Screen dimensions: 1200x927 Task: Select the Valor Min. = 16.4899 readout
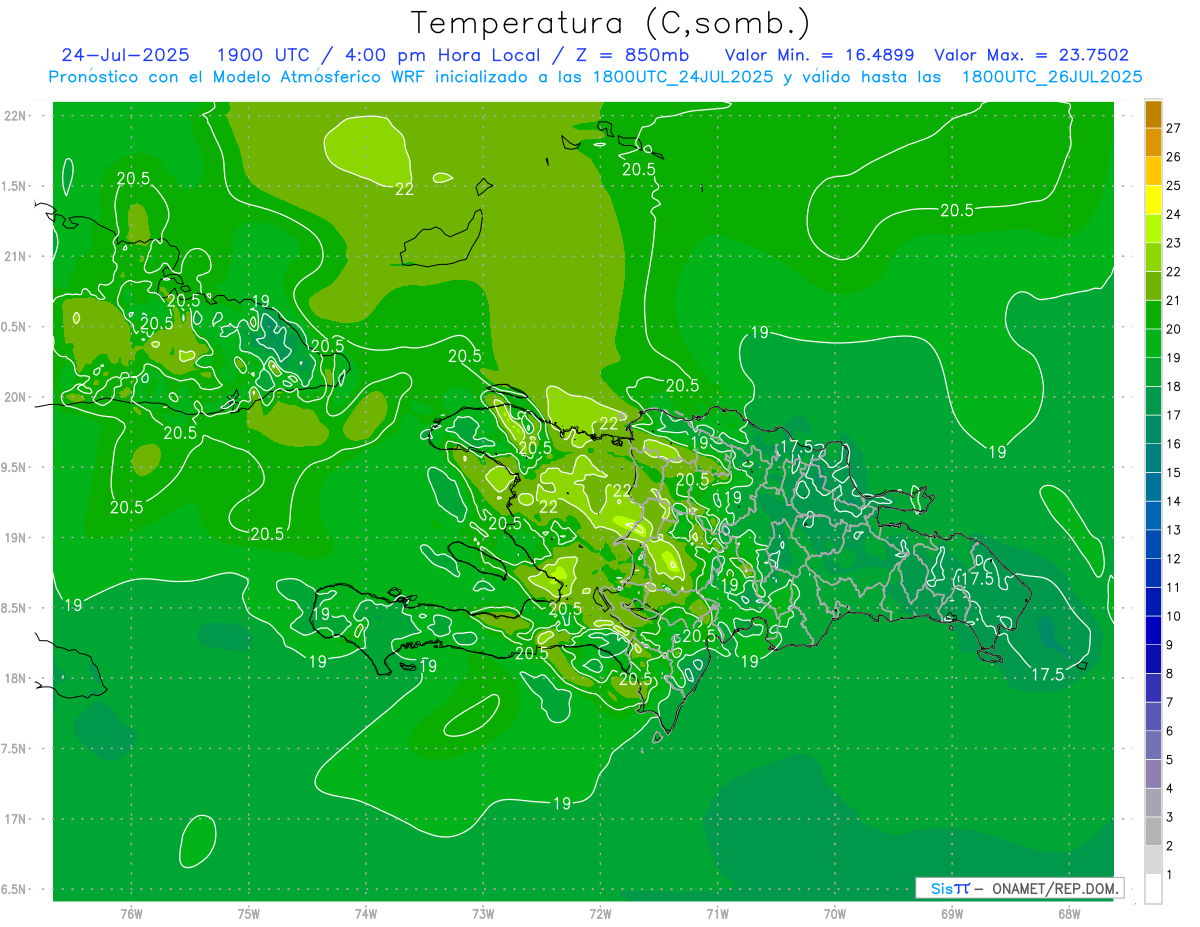click(819, 55)
